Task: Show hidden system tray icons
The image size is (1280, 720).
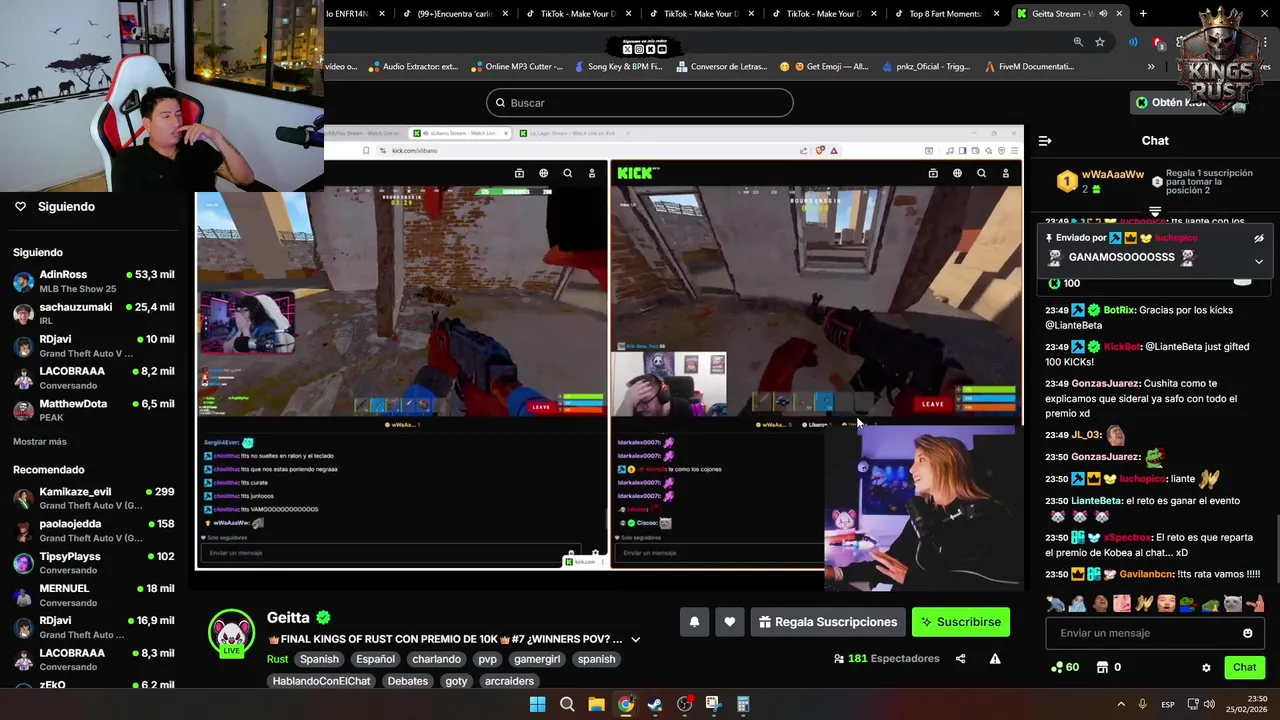Action: pyautogui.click(x=1120, y=704)
